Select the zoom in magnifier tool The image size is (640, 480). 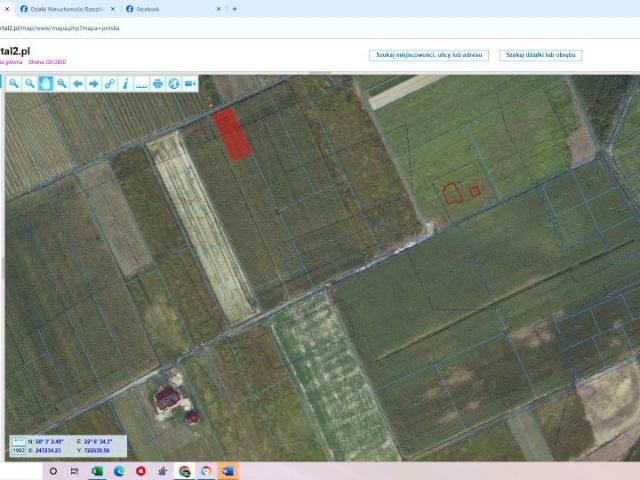tap(13, 84)
